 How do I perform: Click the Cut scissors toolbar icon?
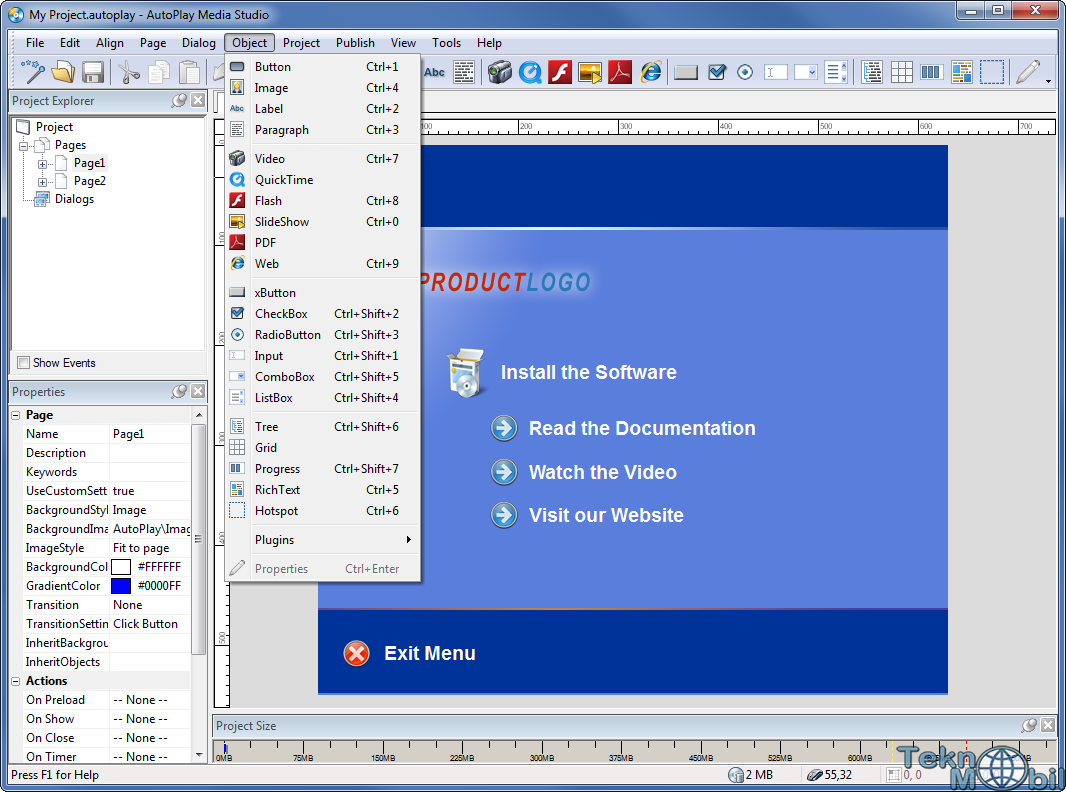[129, 72]
